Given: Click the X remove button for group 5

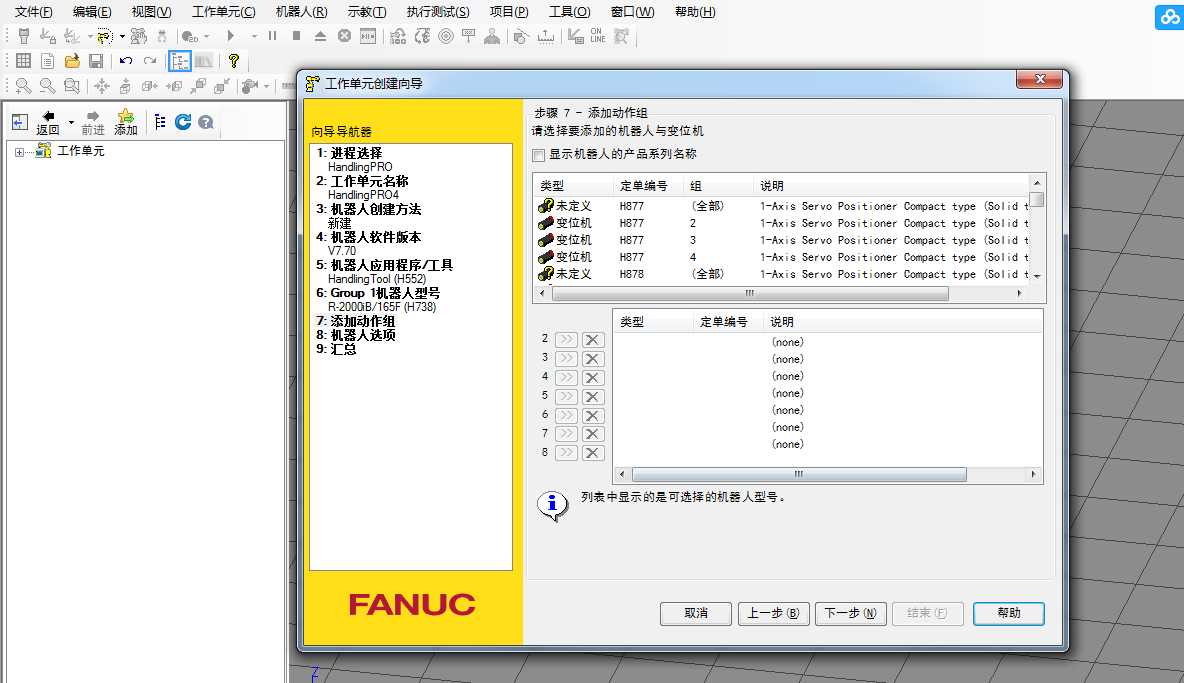Looking at the screenshot, I should 593,397.
